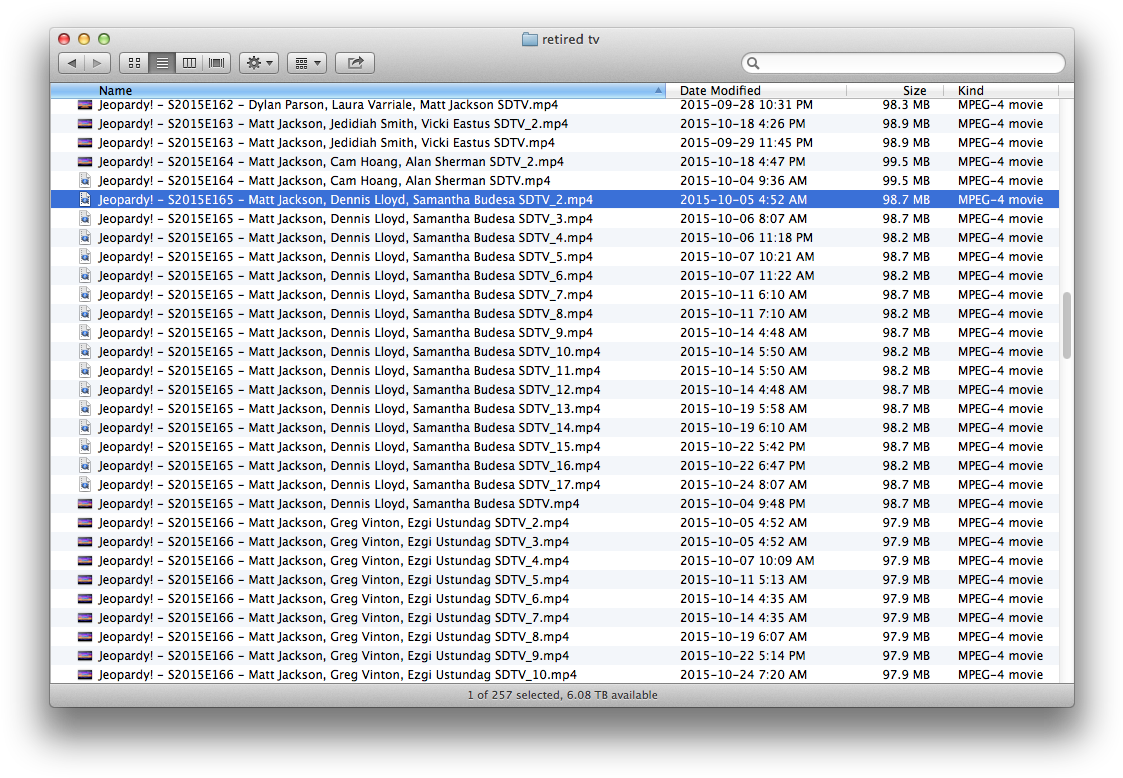Screen dimensions: 1123x778
Task: Click the icon of S2015E166 SDTV_9.mp4
Action: tap(85, 655)
